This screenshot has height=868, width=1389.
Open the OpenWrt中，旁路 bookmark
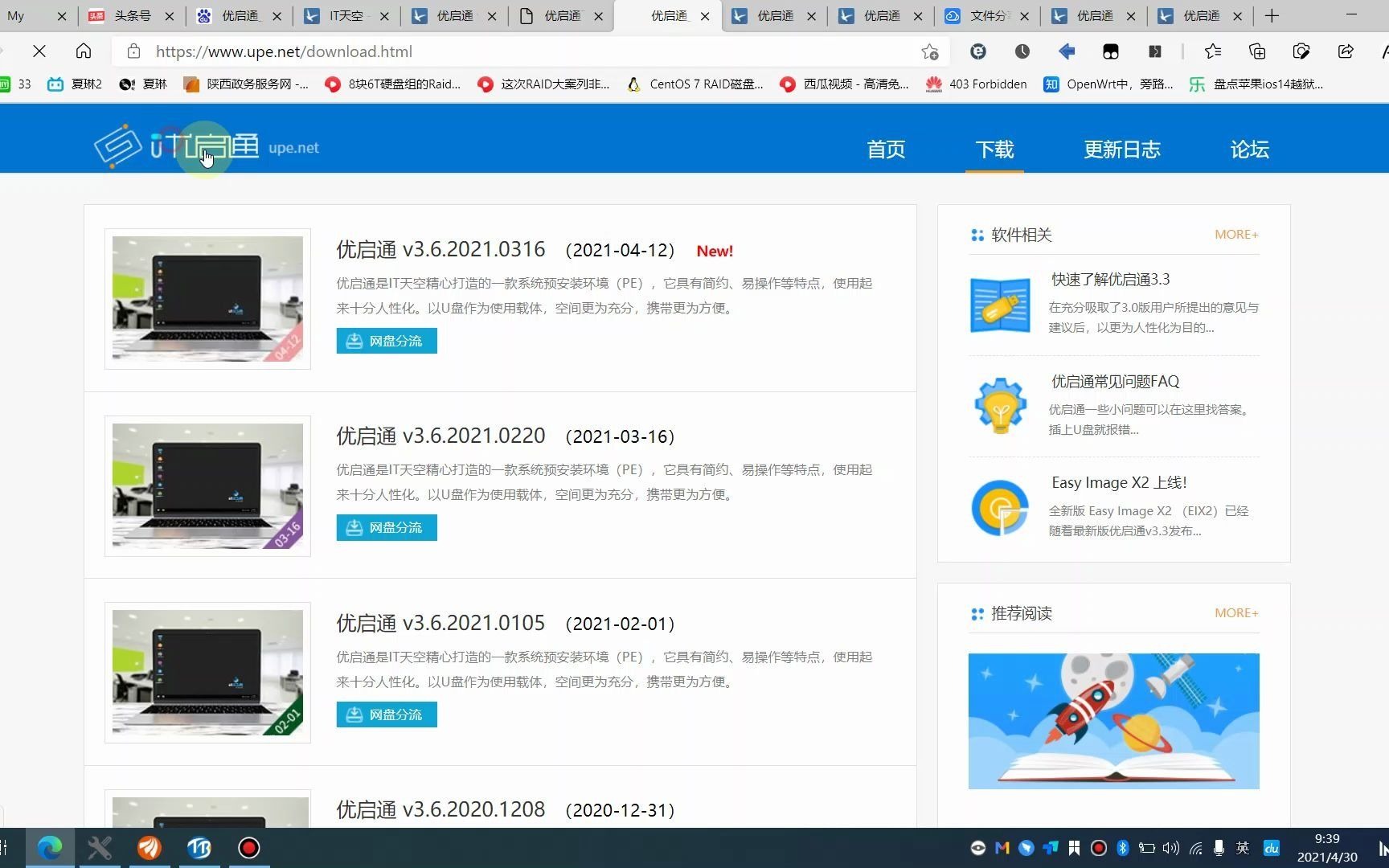pyautogui.click(x=1108, y=84)
